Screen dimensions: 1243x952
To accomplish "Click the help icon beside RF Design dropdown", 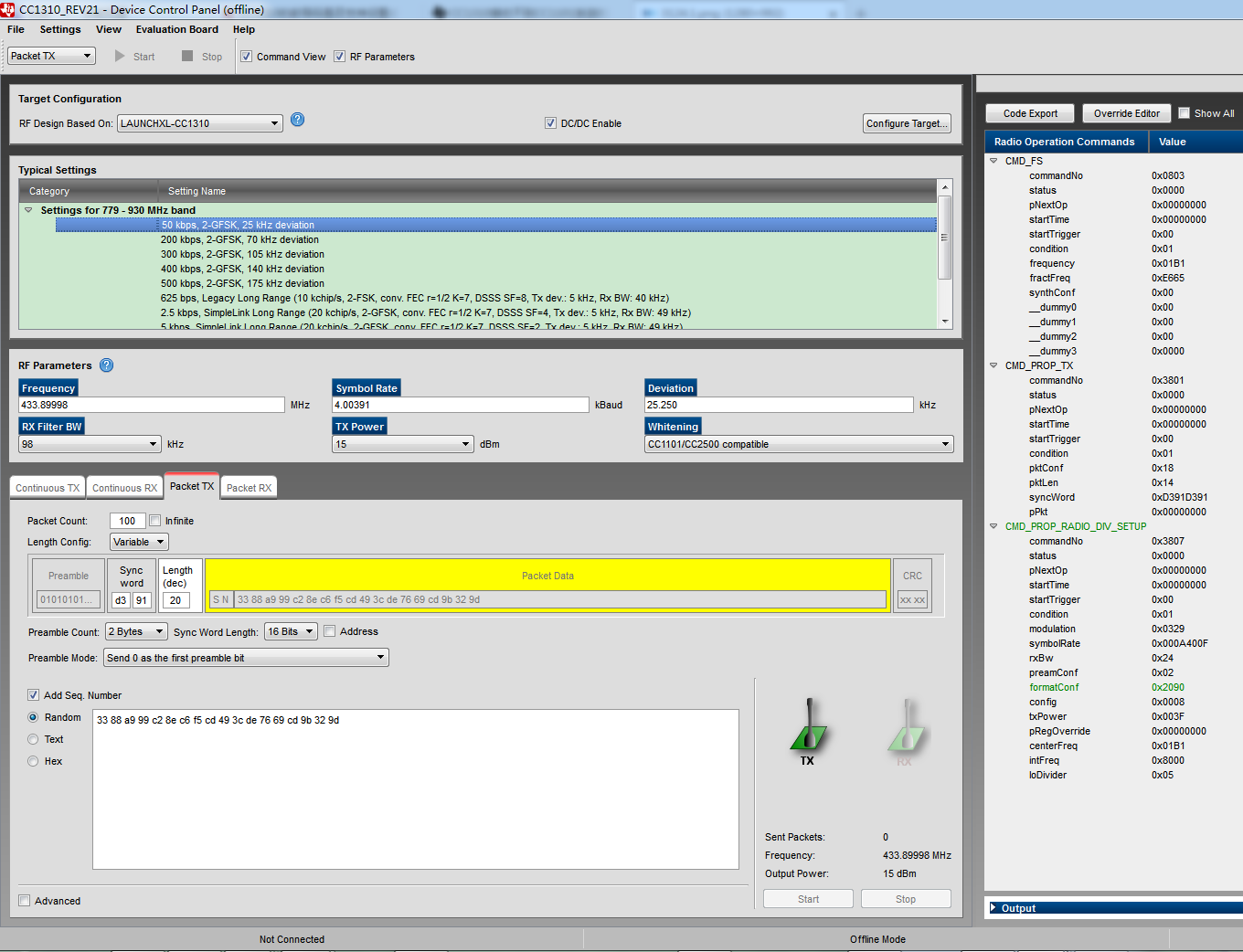I will [x=297, y=120].
